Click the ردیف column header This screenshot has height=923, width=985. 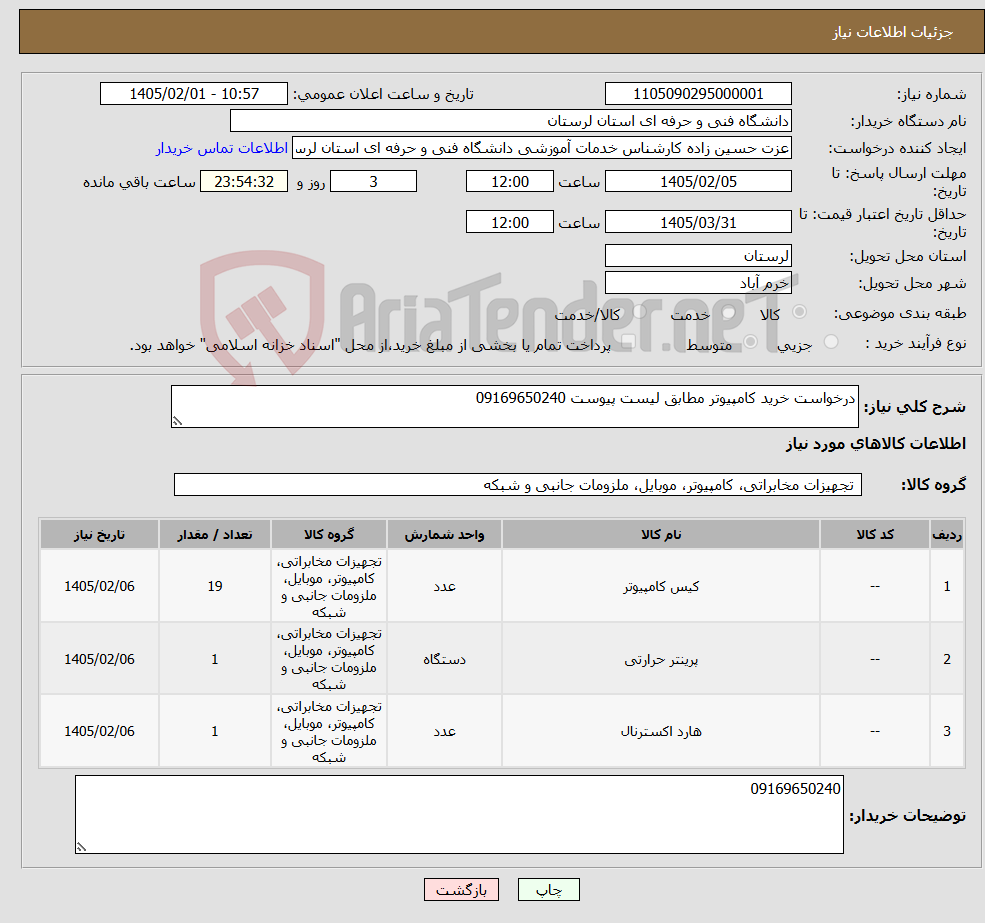click(947, 534)
